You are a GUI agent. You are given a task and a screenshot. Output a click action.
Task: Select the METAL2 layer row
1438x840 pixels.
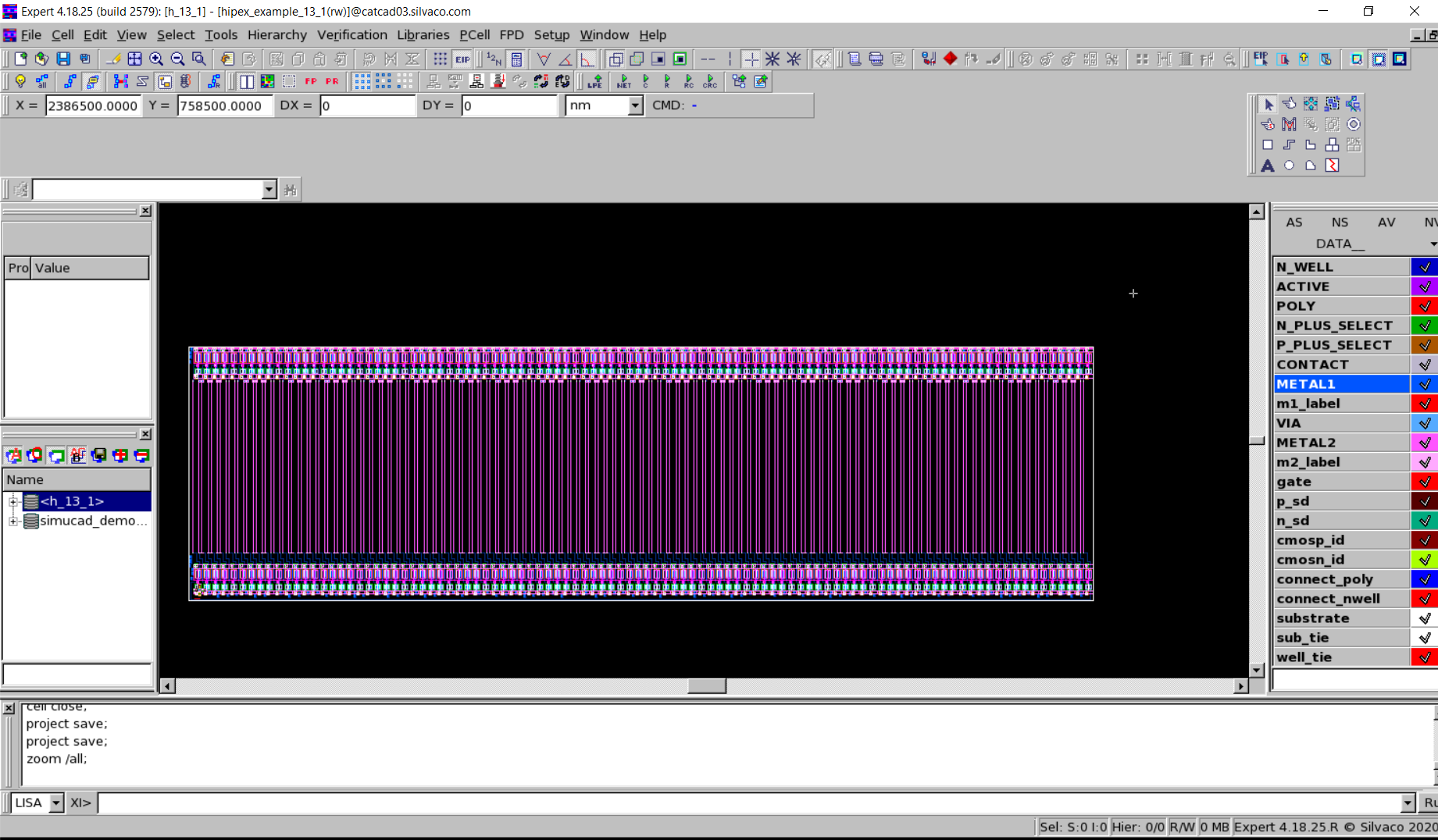point(1340,443)
